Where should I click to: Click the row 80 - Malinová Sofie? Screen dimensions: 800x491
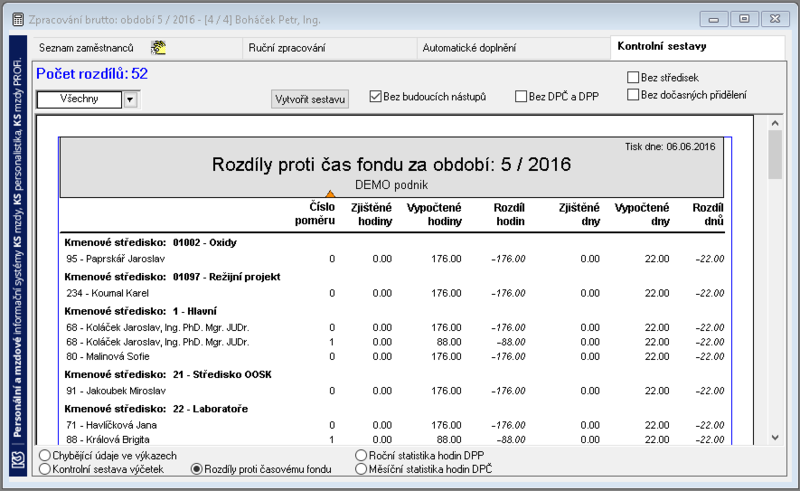click(394, 356)
